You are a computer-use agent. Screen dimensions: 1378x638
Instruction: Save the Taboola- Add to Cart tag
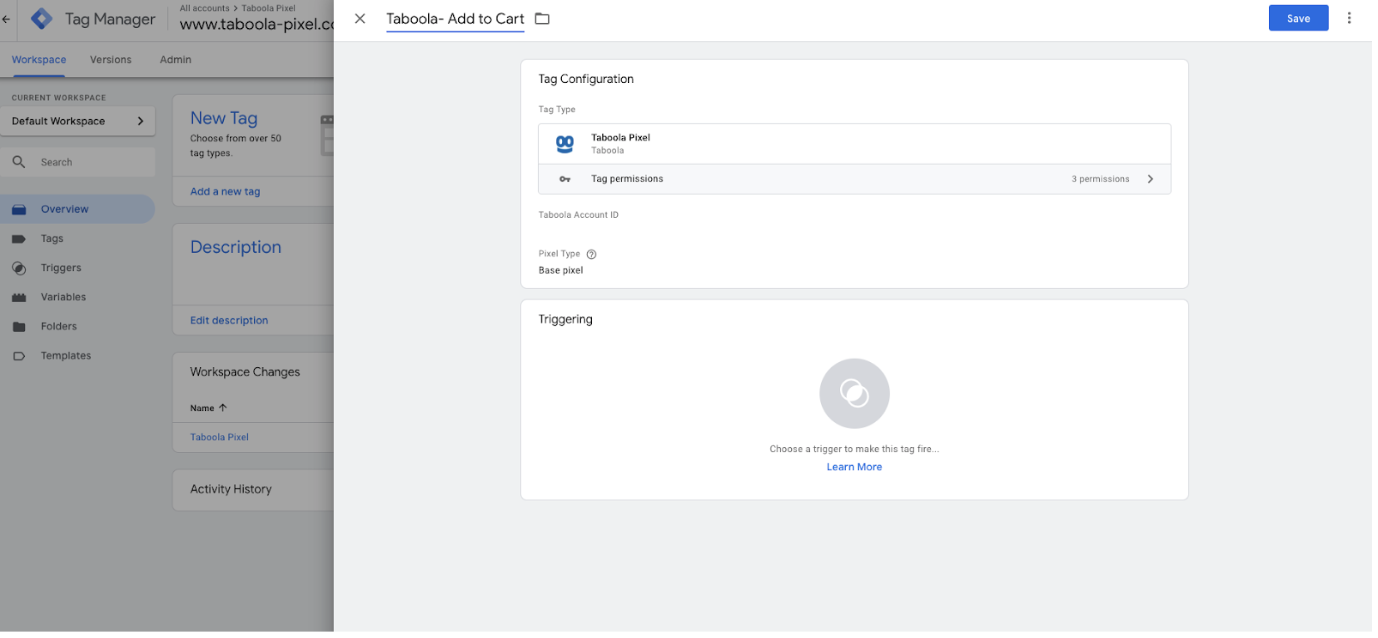pyautogui.click(x=1298, y=18)
